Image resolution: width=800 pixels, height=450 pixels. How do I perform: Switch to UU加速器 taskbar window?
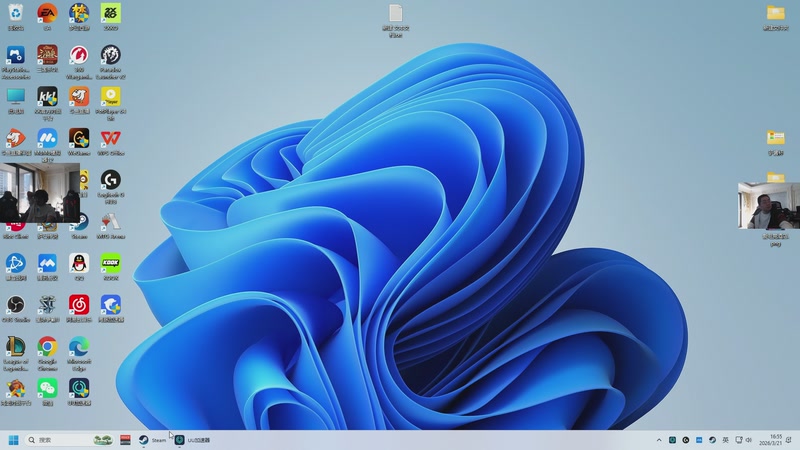pyautogui.click(x=193, y=440)
